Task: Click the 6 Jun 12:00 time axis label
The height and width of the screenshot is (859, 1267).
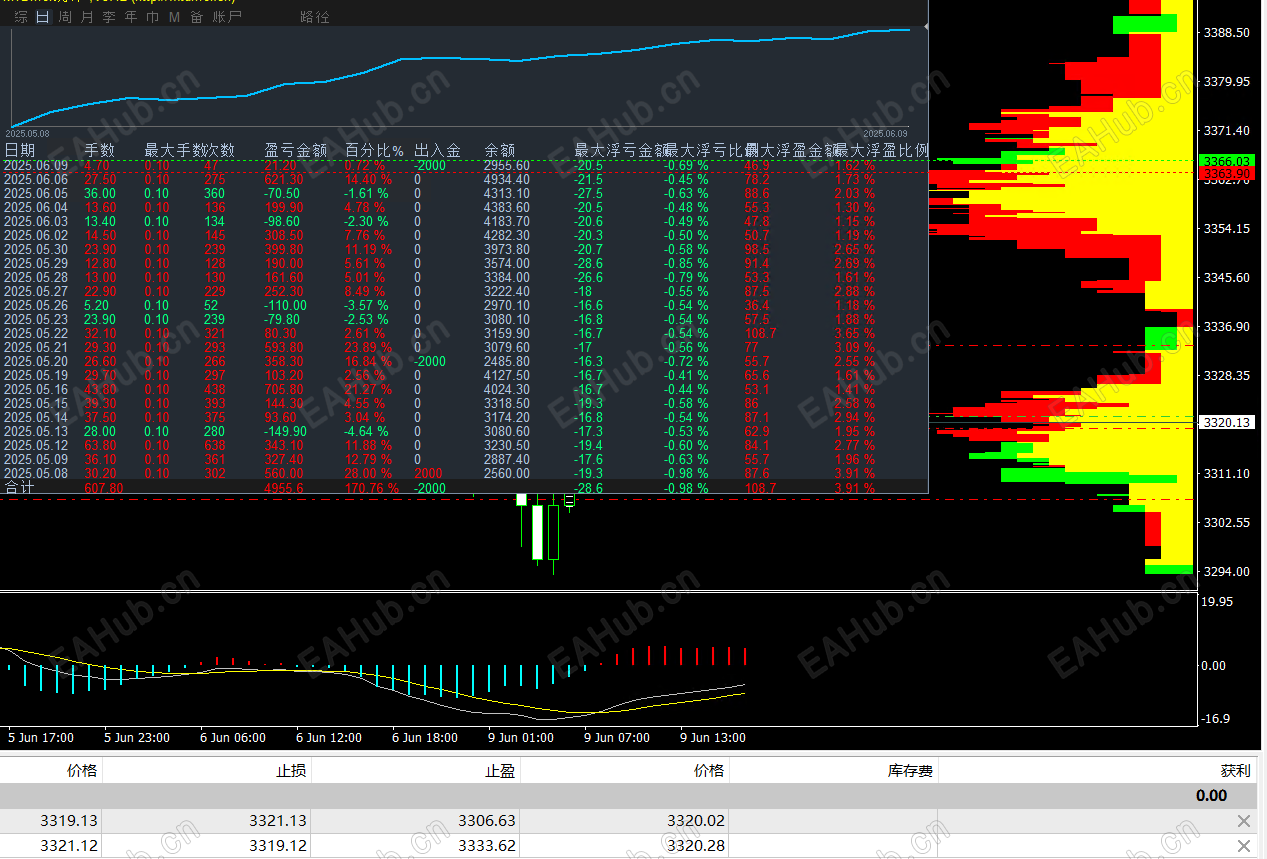Action: (x=329, y=738)
